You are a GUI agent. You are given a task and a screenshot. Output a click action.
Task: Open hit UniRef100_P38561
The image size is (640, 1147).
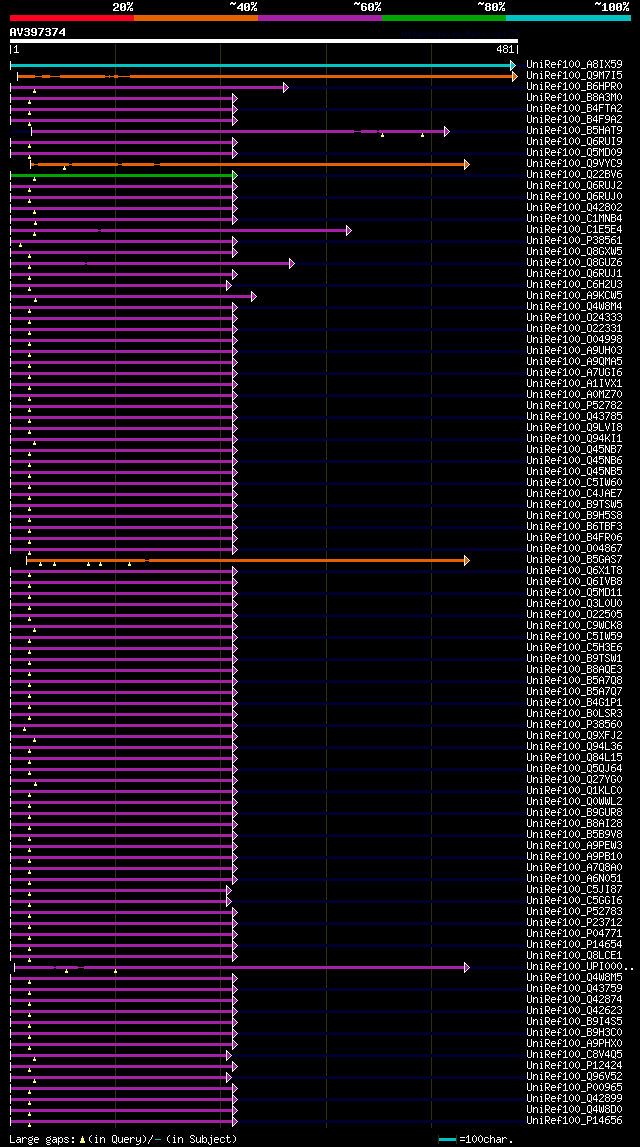click(x=574, y=241)
